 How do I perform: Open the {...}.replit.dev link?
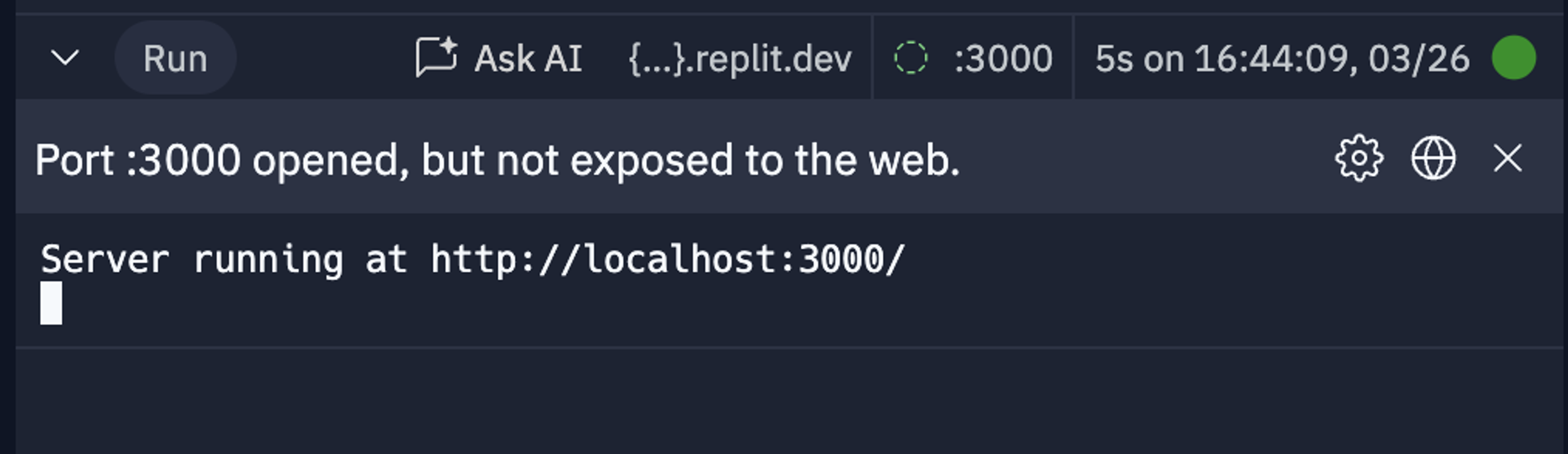739,58
